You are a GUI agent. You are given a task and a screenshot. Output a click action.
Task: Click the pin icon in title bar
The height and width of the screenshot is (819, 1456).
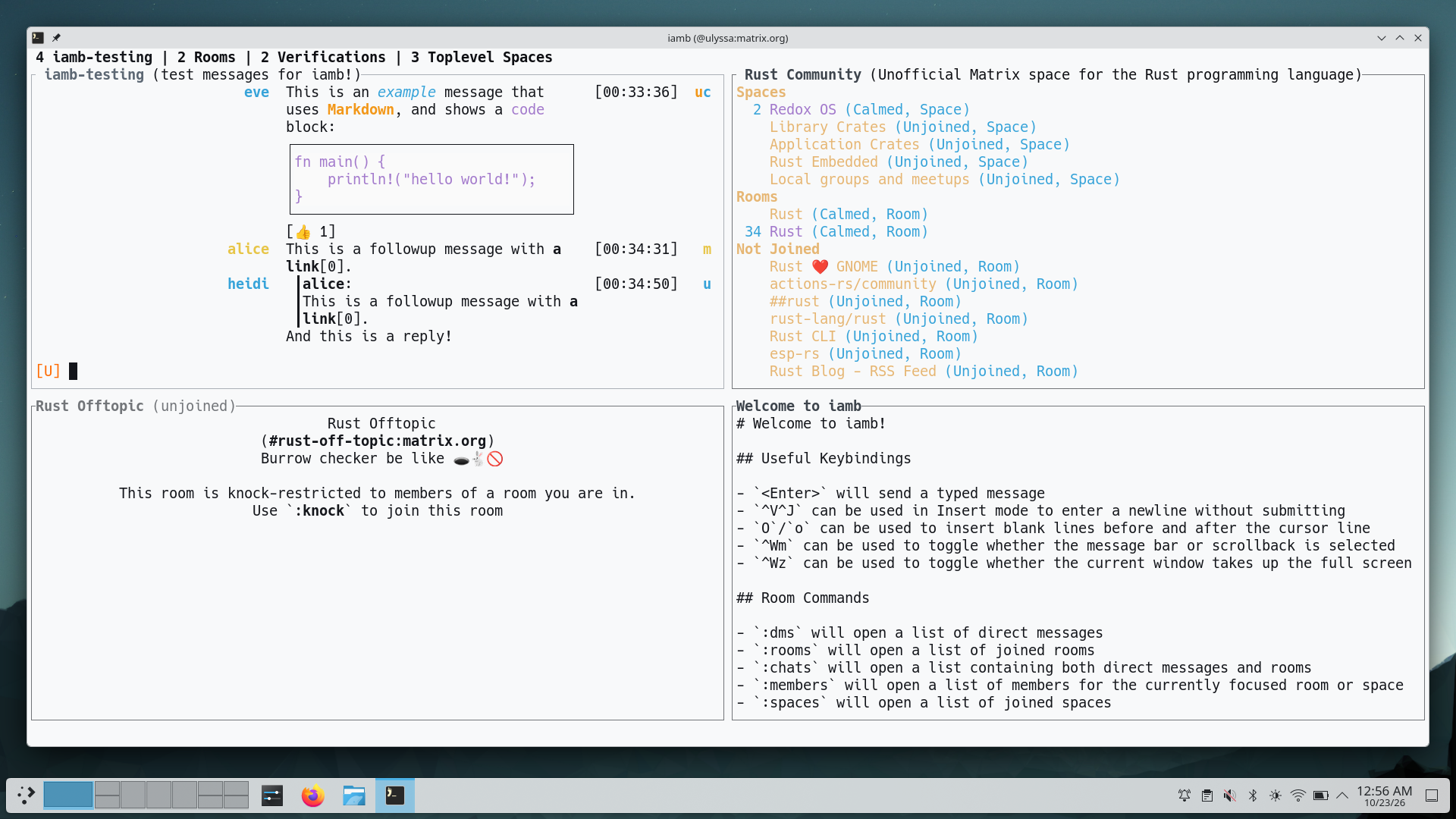point(56,38)
